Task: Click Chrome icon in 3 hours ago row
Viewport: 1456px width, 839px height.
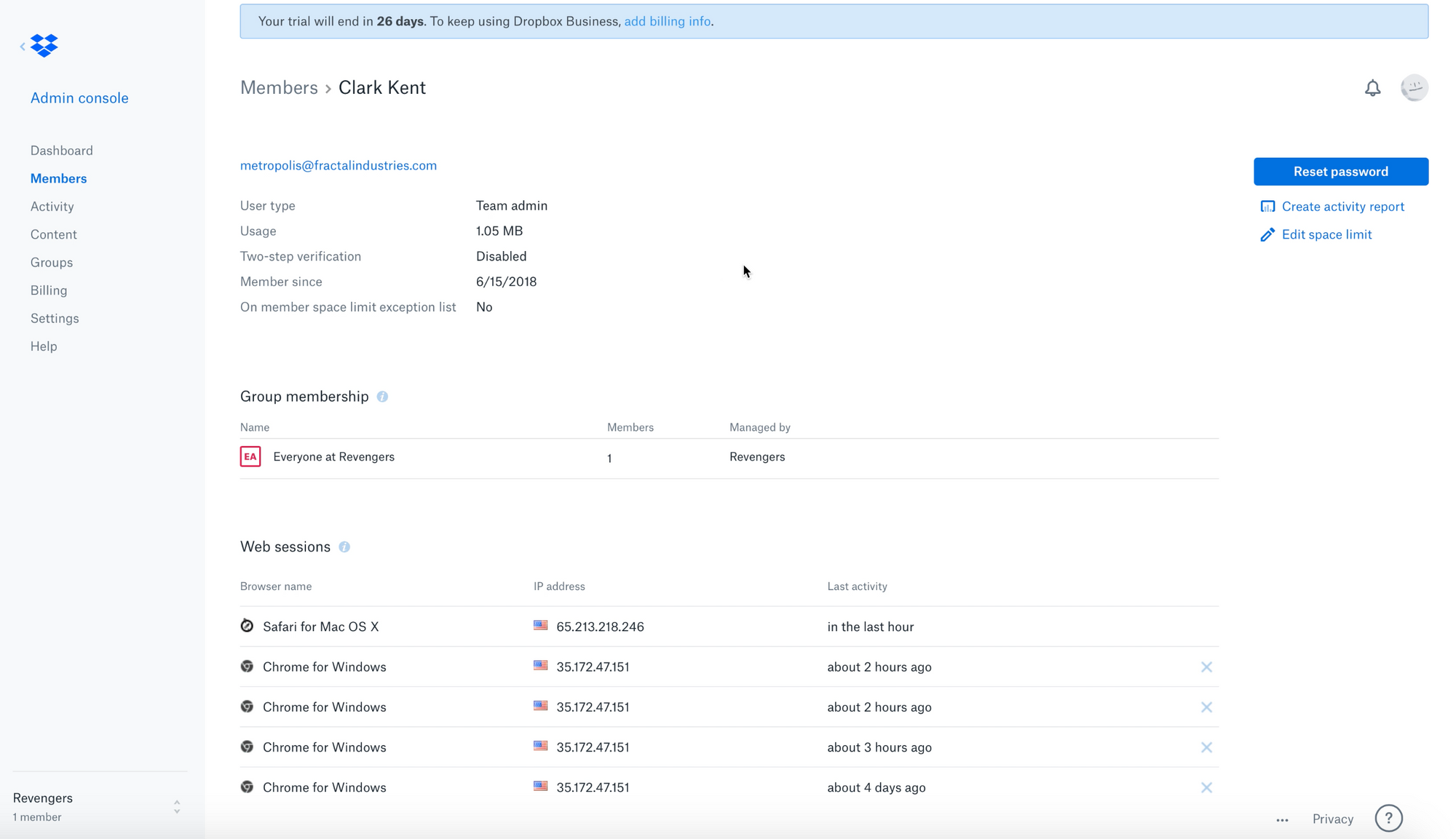Action: (247, 747)
